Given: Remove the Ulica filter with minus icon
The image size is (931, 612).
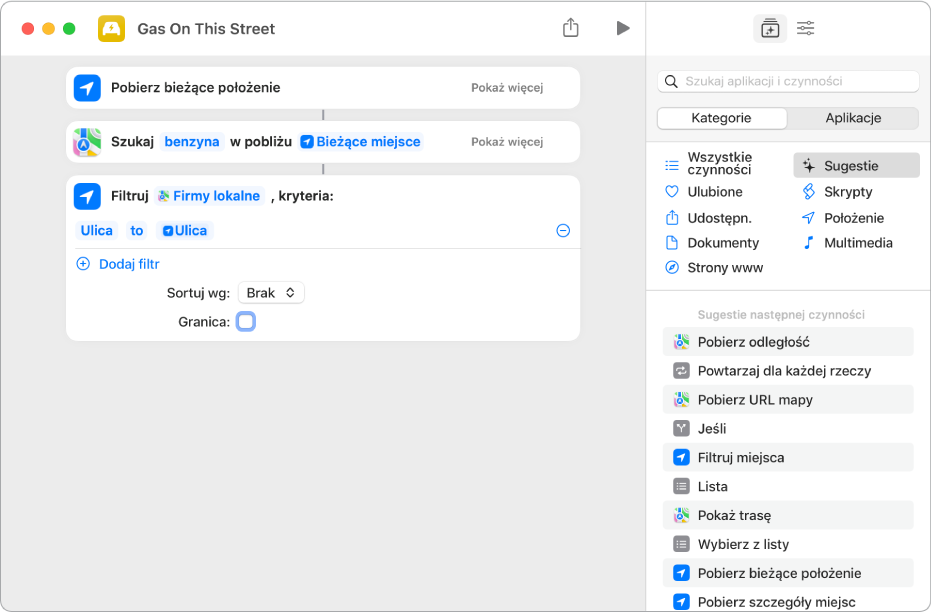Looking at the screenshot, I should pos(563,231).
